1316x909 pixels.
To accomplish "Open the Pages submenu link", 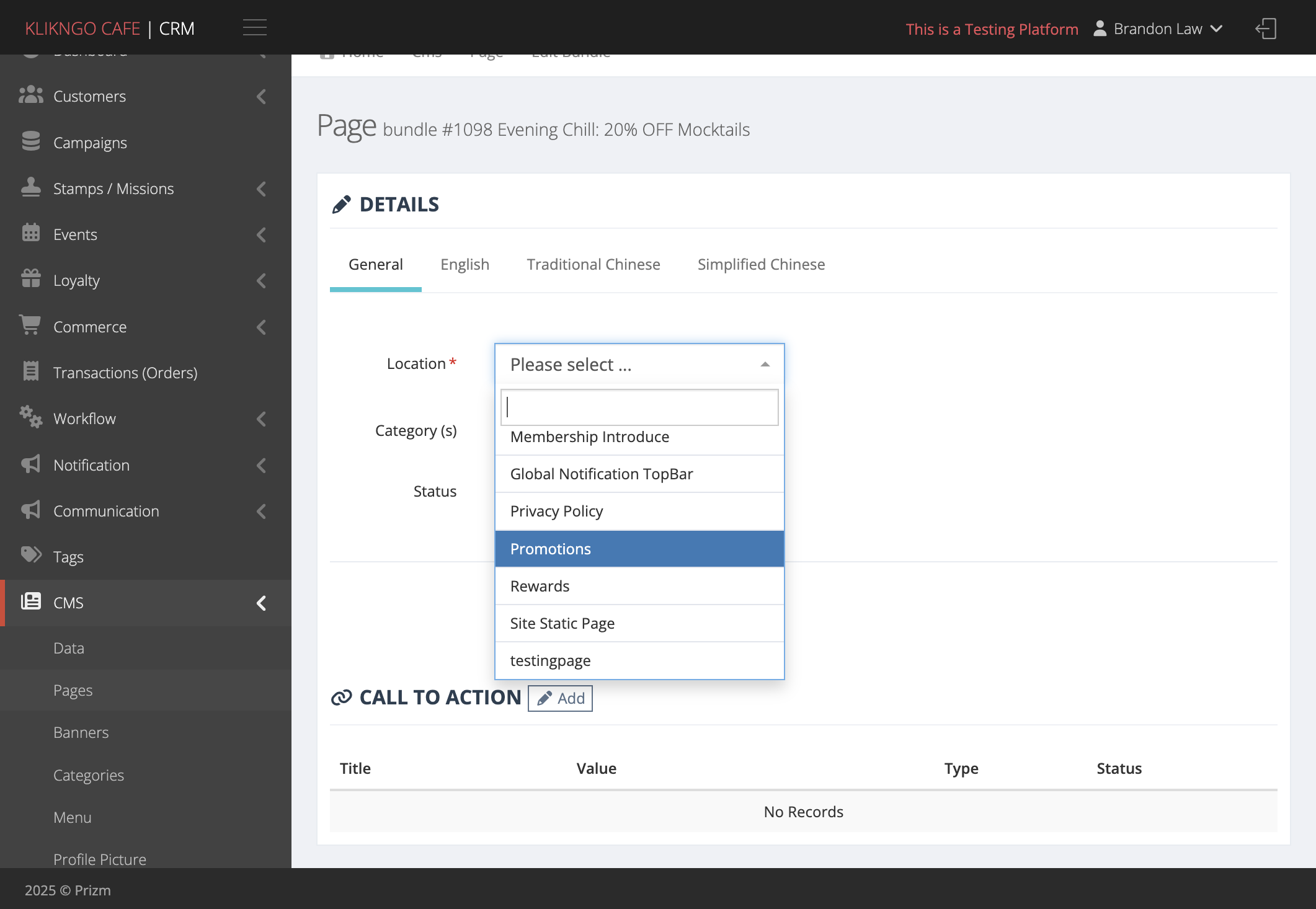I will coord(73,690).
